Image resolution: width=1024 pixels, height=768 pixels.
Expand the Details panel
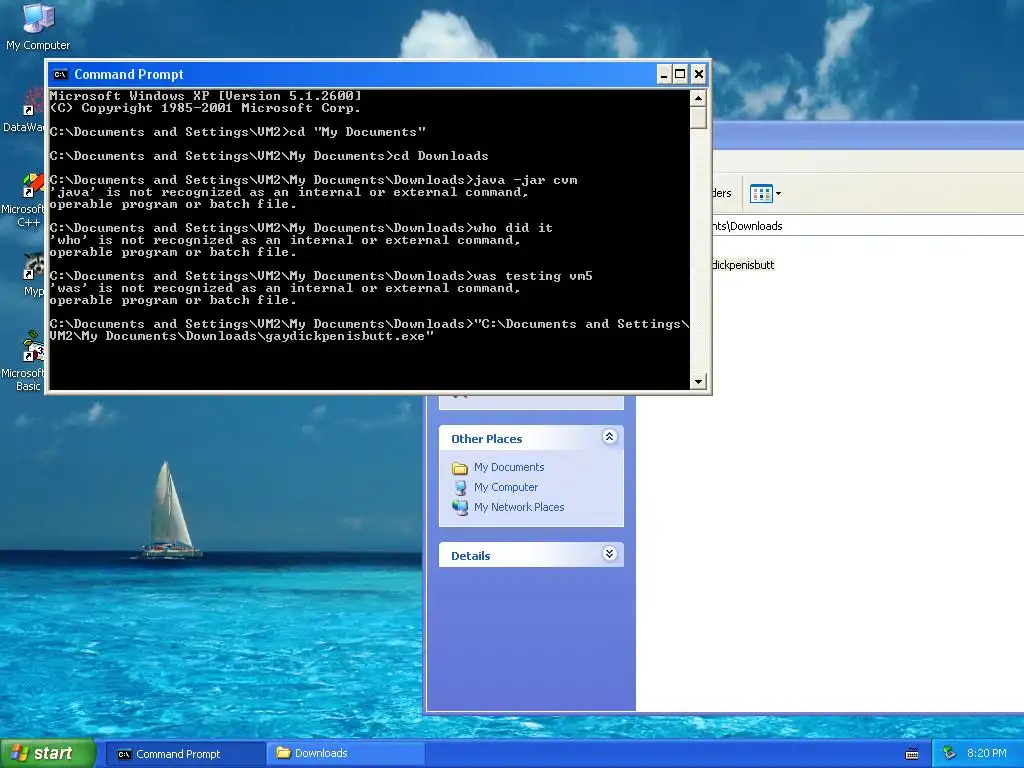pyautogui.click(x=609, y=554)
